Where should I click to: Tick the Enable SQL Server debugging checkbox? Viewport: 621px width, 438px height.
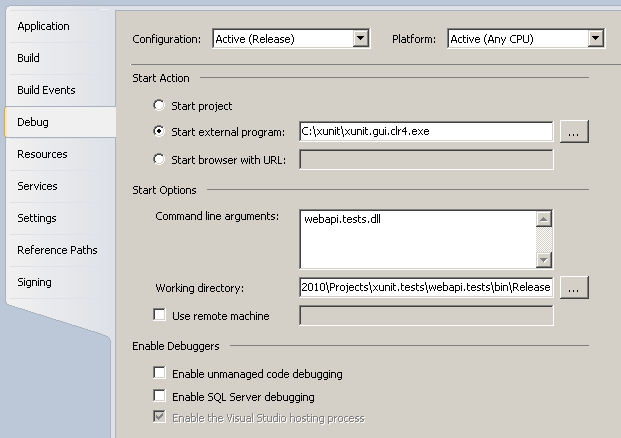tap(159, 396)
